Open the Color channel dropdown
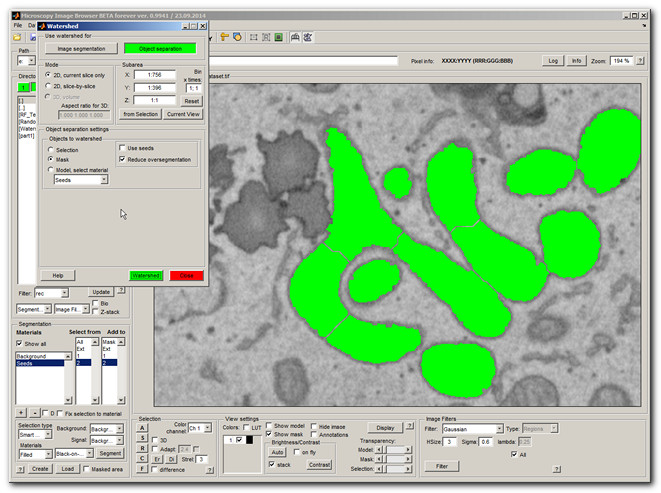This screenshot has width=661, height=493. pyautogui.click(x=201, y=428)
